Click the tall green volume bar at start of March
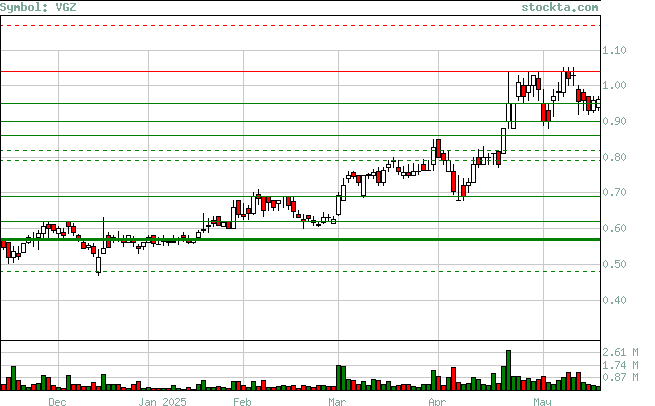This screenshot has width=655, height=406. pyautogui.click(x=338, y=378)
